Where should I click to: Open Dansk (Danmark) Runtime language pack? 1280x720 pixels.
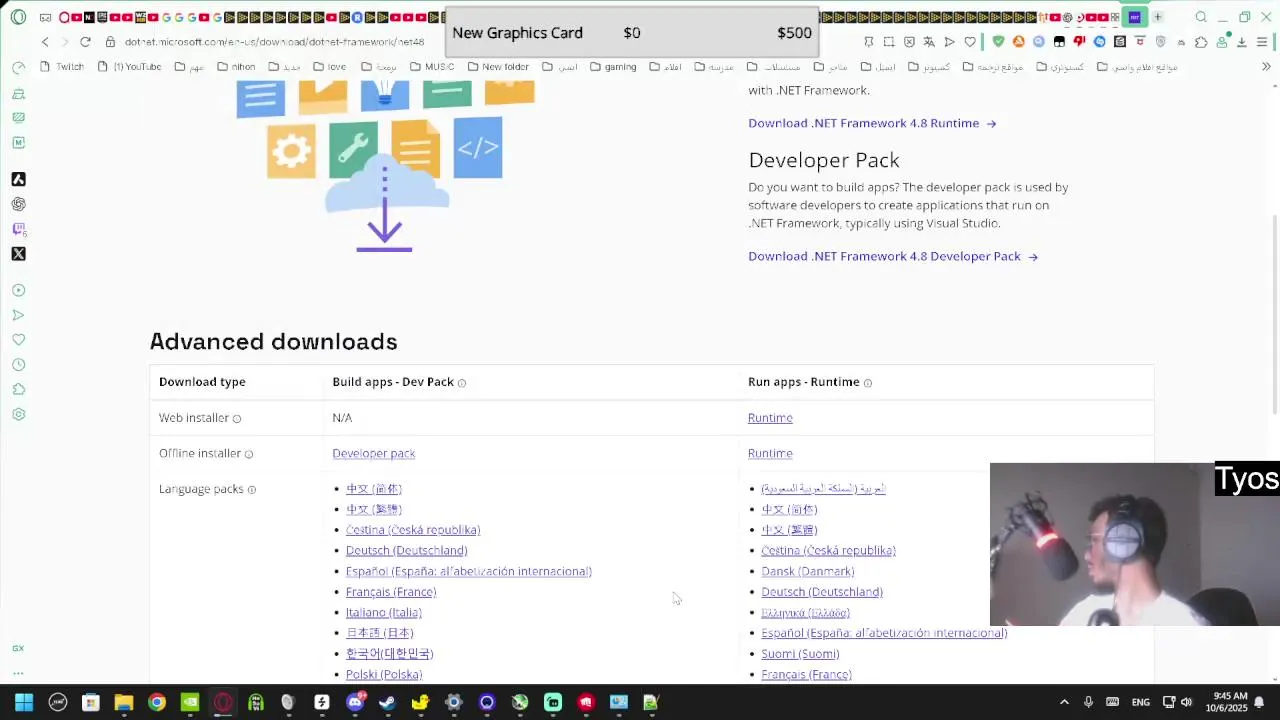click(807, 572)
